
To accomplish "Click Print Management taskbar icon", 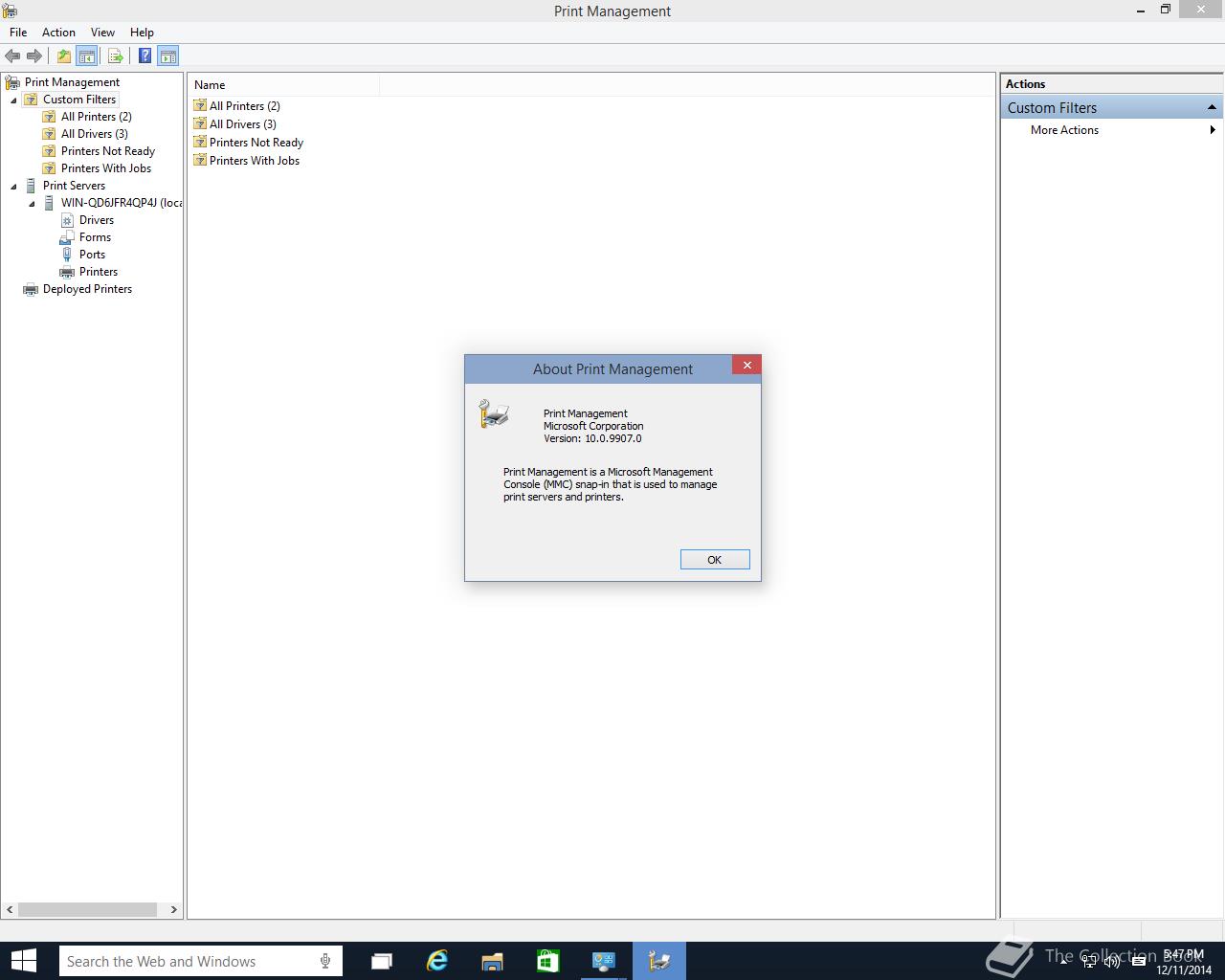I will pyautogui.click(x=659, y=961).
